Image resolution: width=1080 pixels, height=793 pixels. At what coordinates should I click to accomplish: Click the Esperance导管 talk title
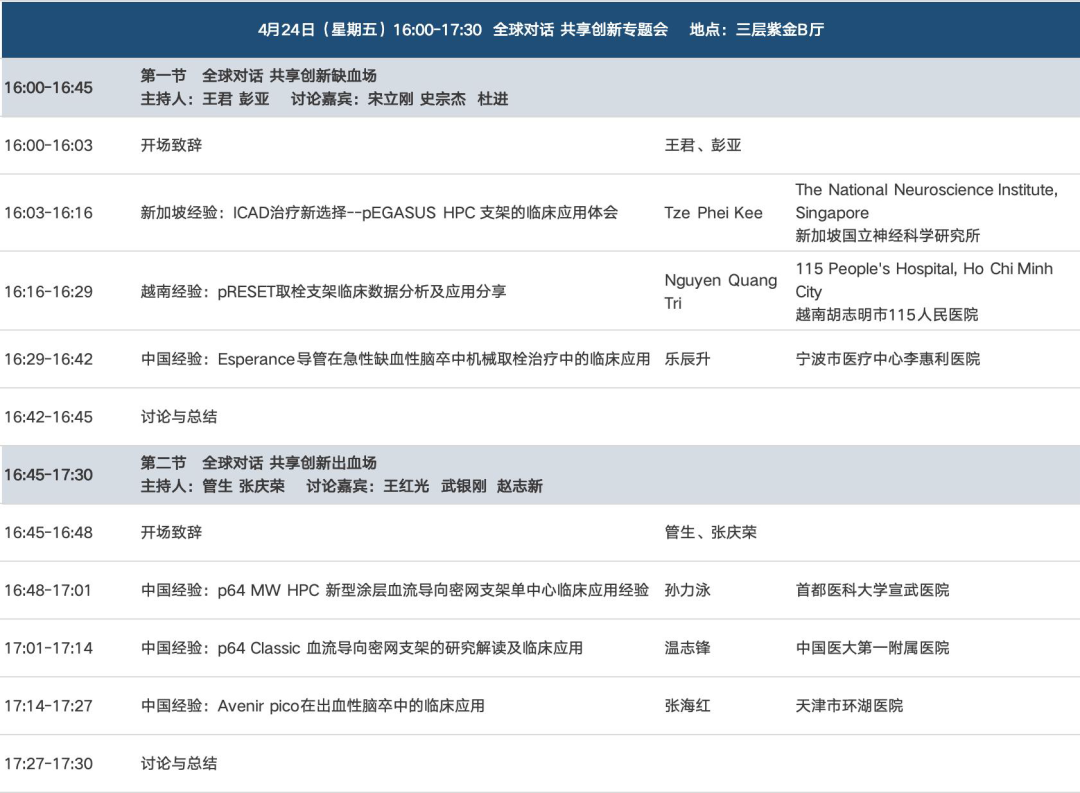pos(395,359)
